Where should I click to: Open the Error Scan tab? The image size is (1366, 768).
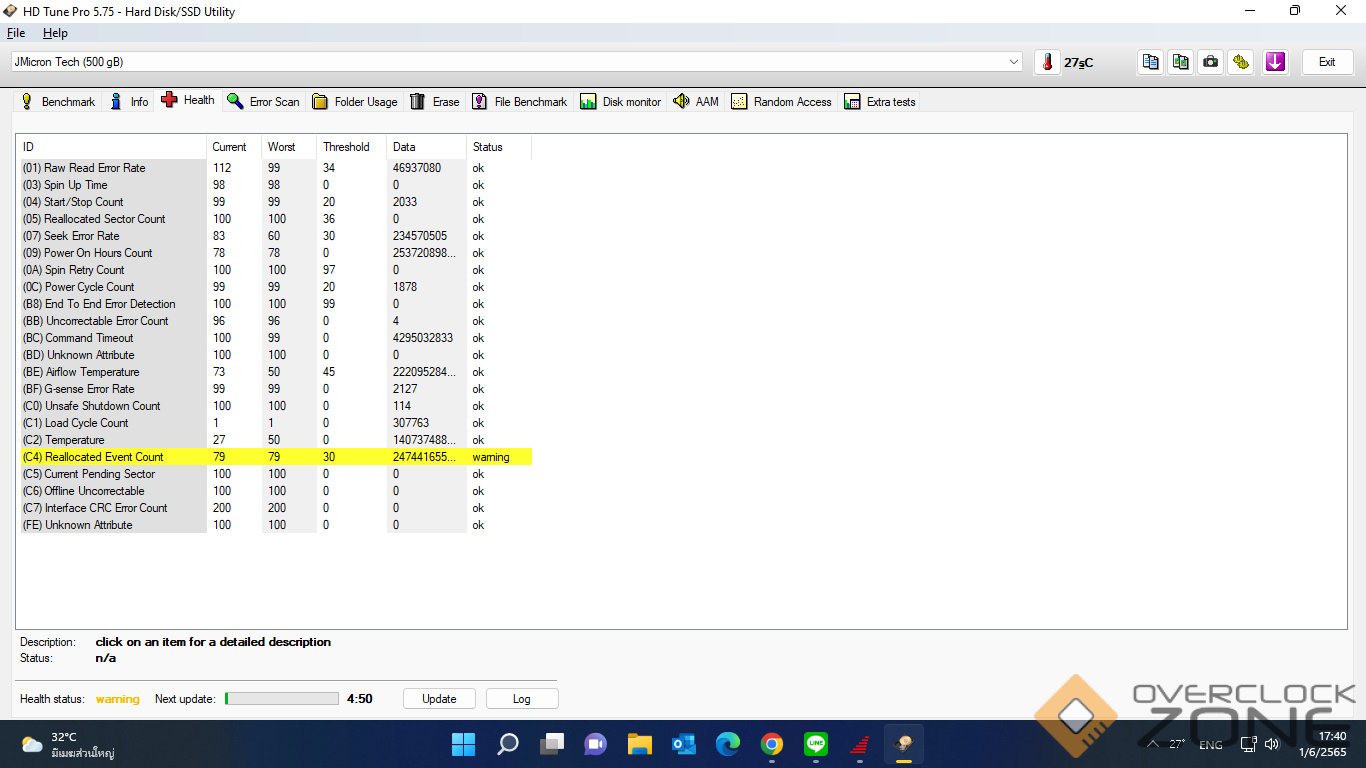(264, 102)
